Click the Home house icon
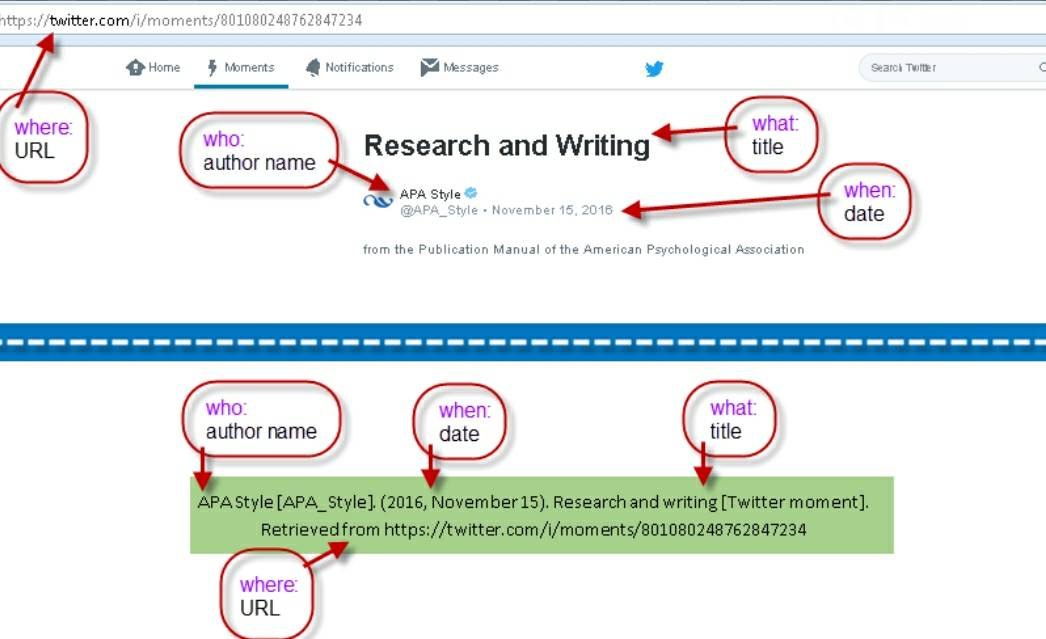 coord(135,67)
